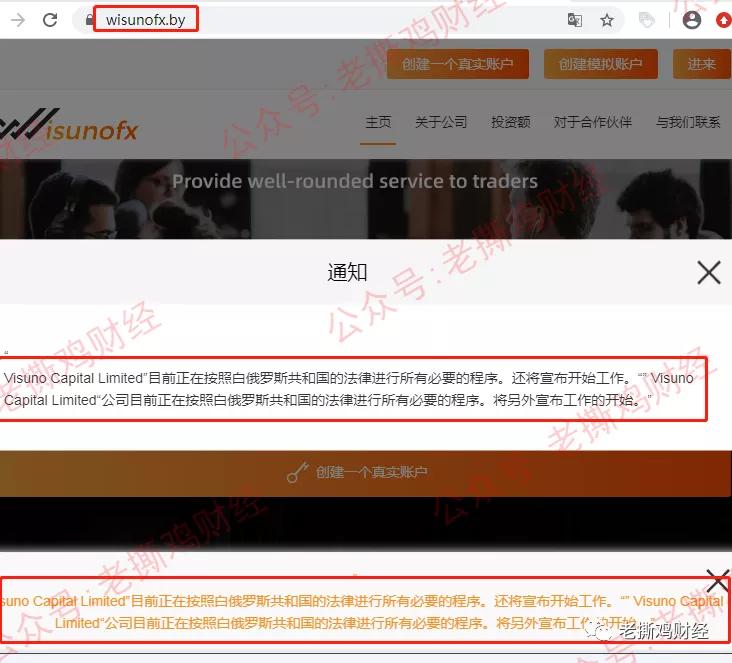
Task: Click the padlock site info icon
Action: [x=89, y=20]
